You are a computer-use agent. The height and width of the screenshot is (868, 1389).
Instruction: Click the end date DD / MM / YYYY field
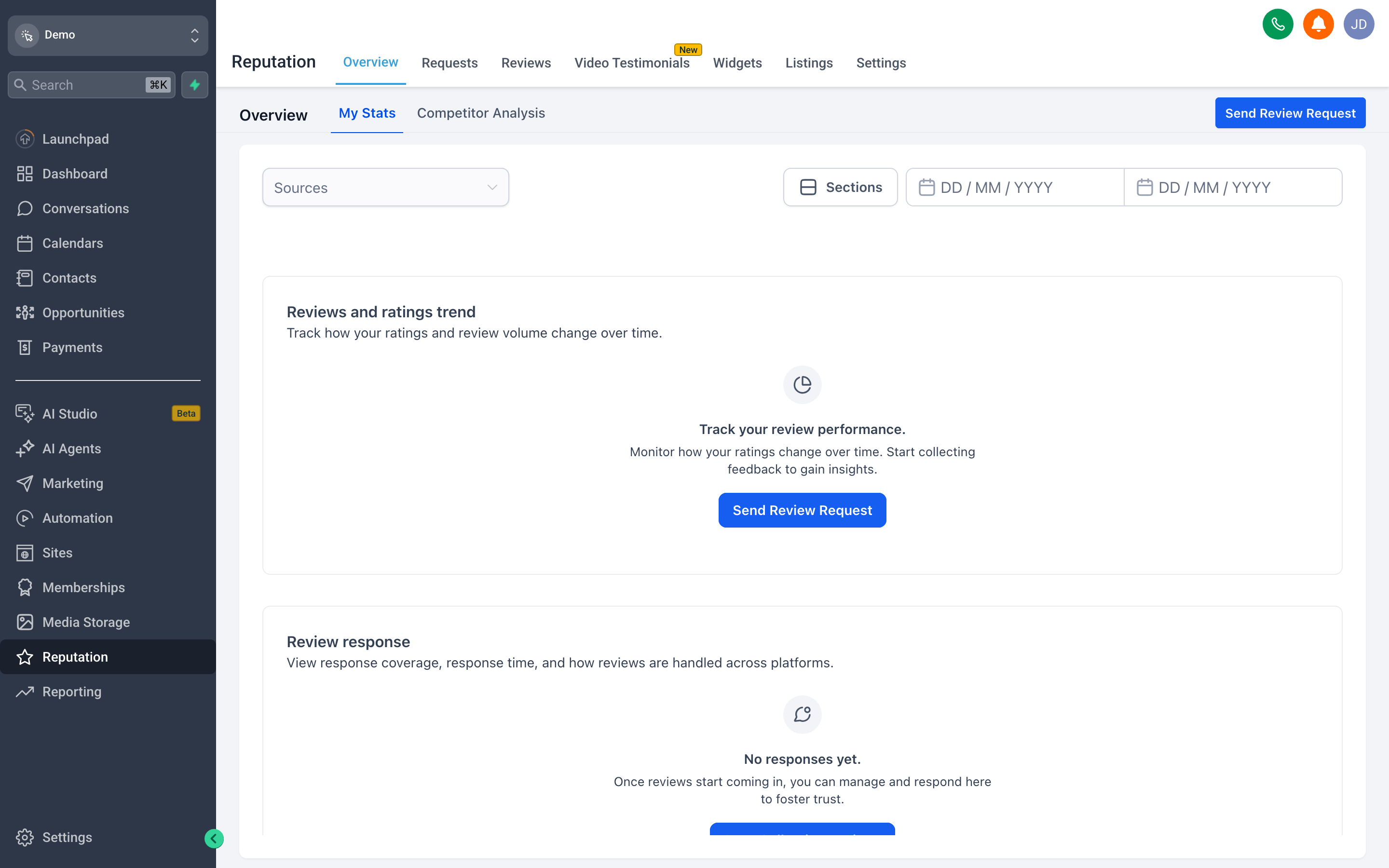(1232, 187)
